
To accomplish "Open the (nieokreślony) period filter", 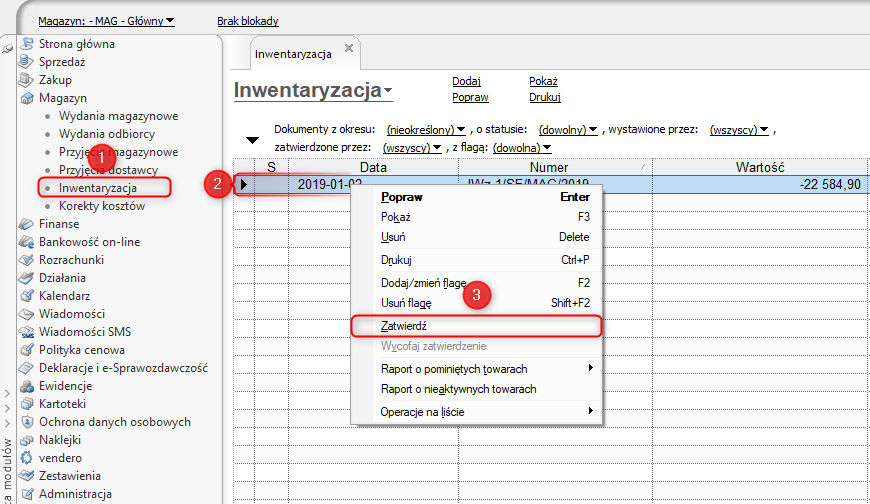I will 426,130.
